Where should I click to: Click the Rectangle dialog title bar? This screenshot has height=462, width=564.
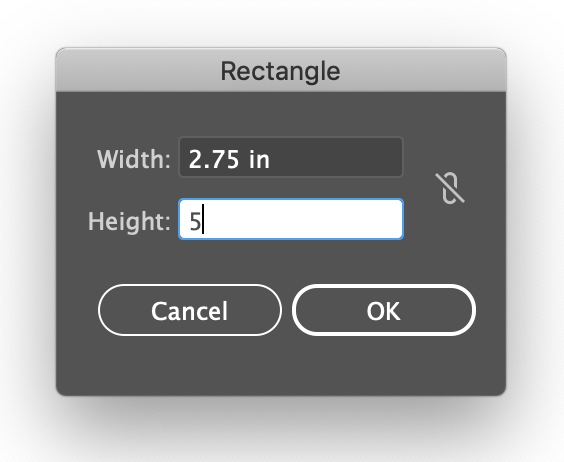tap(281, 70)
